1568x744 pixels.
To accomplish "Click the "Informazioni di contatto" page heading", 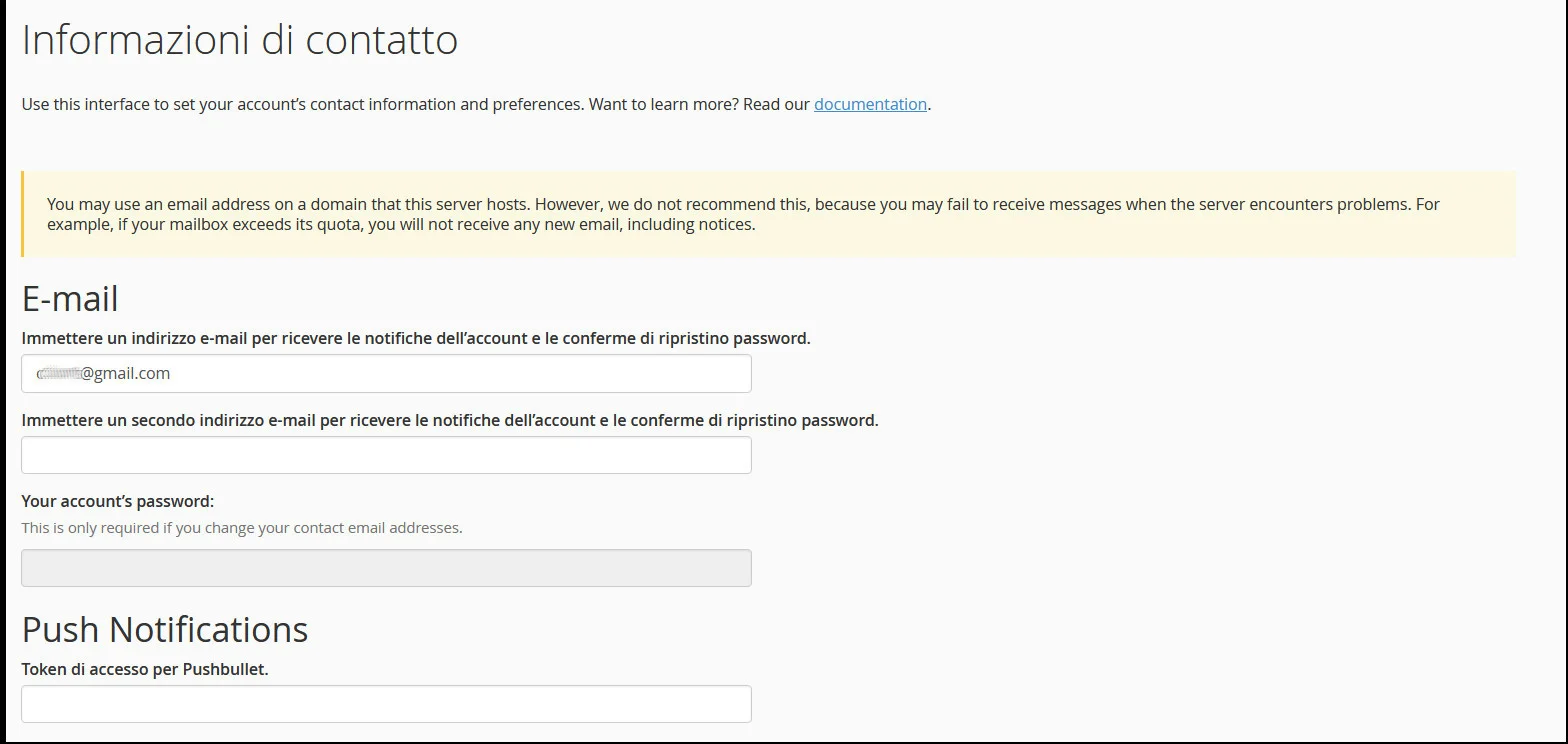I will coord(240,40).
